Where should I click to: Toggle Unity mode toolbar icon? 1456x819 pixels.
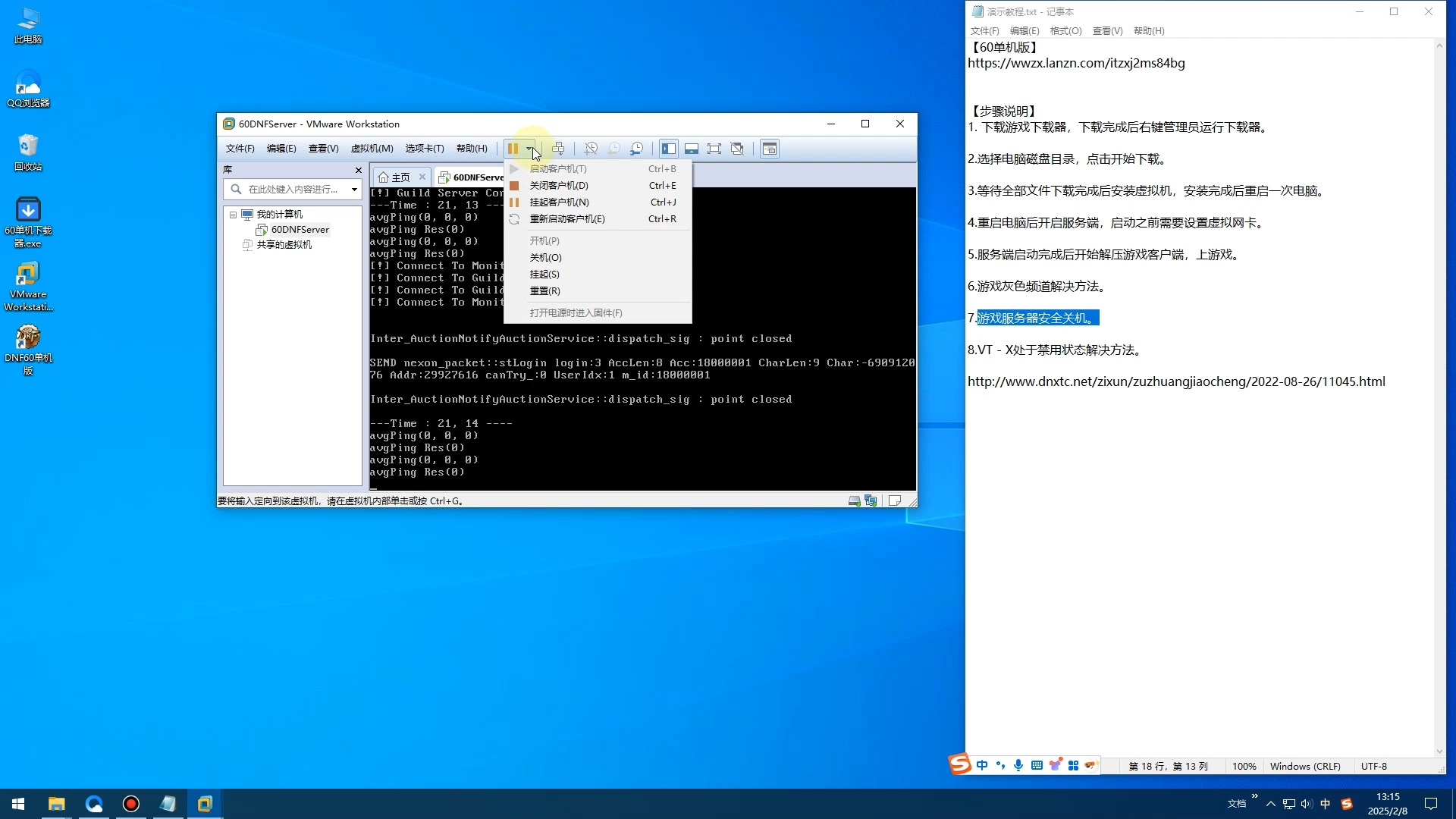(737, 149)
